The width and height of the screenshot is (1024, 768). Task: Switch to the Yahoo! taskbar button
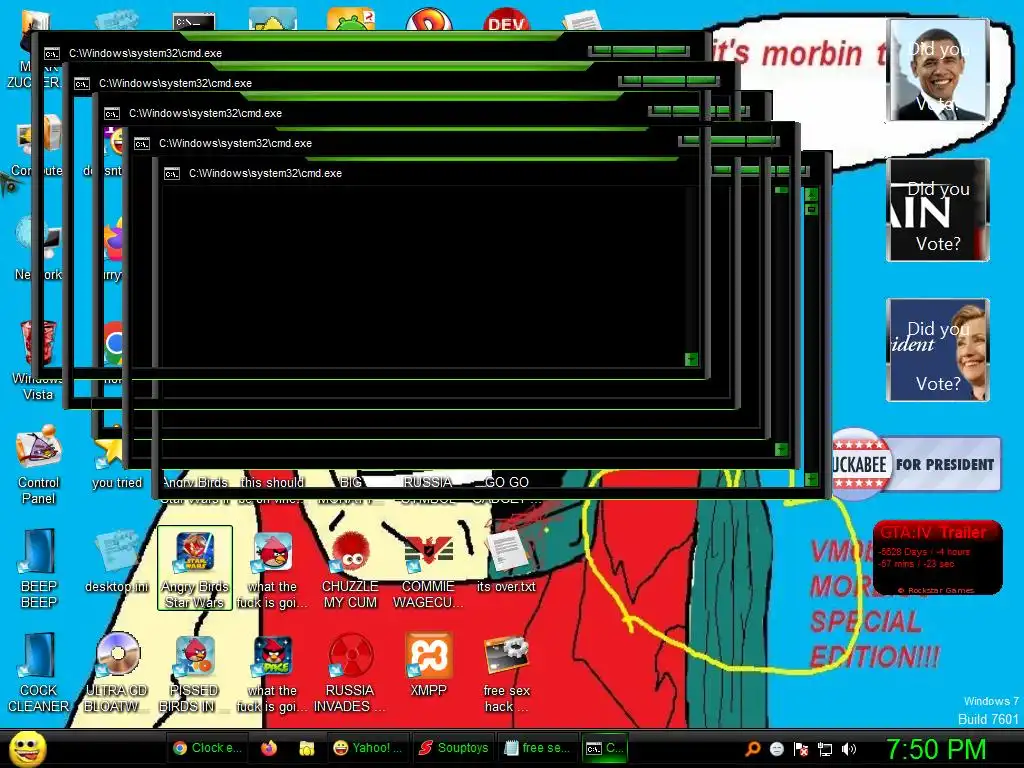(x=368, y=748)
